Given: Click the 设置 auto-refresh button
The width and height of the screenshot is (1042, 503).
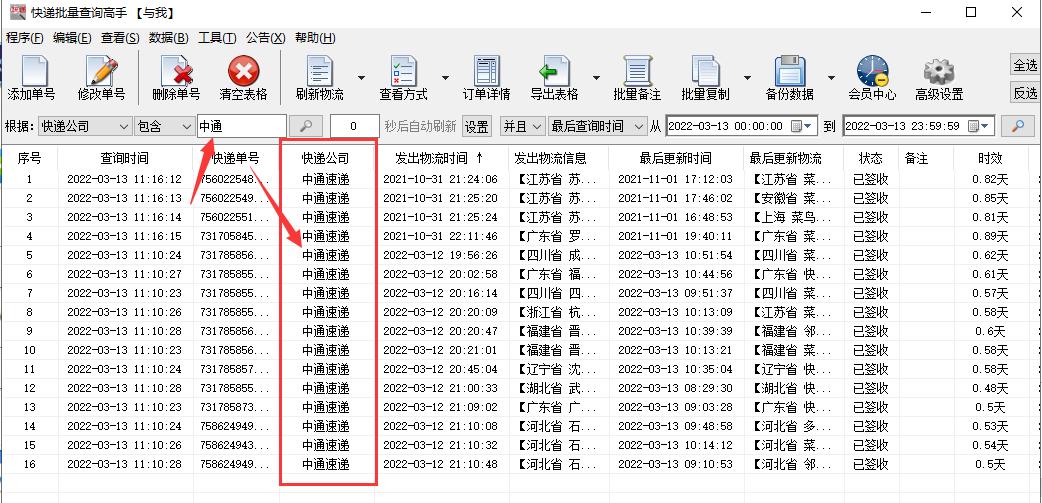Looking at the screenshot, I should 476,126.
